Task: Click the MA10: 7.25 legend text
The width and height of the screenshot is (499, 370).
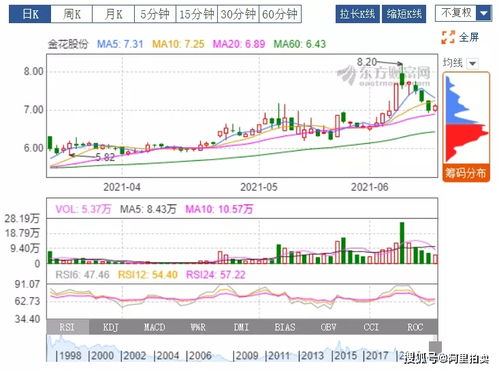Action: tap(178, 44)
